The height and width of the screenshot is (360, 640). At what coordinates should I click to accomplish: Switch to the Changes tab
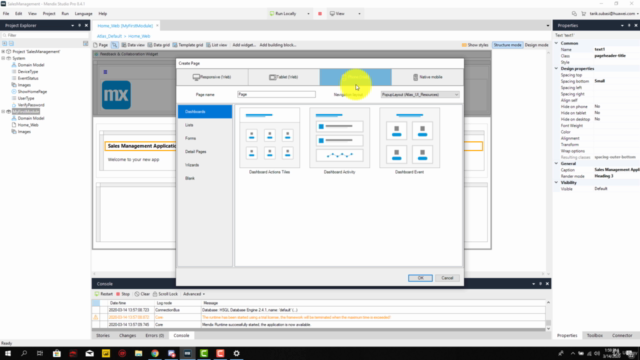[x=127, y=336]
